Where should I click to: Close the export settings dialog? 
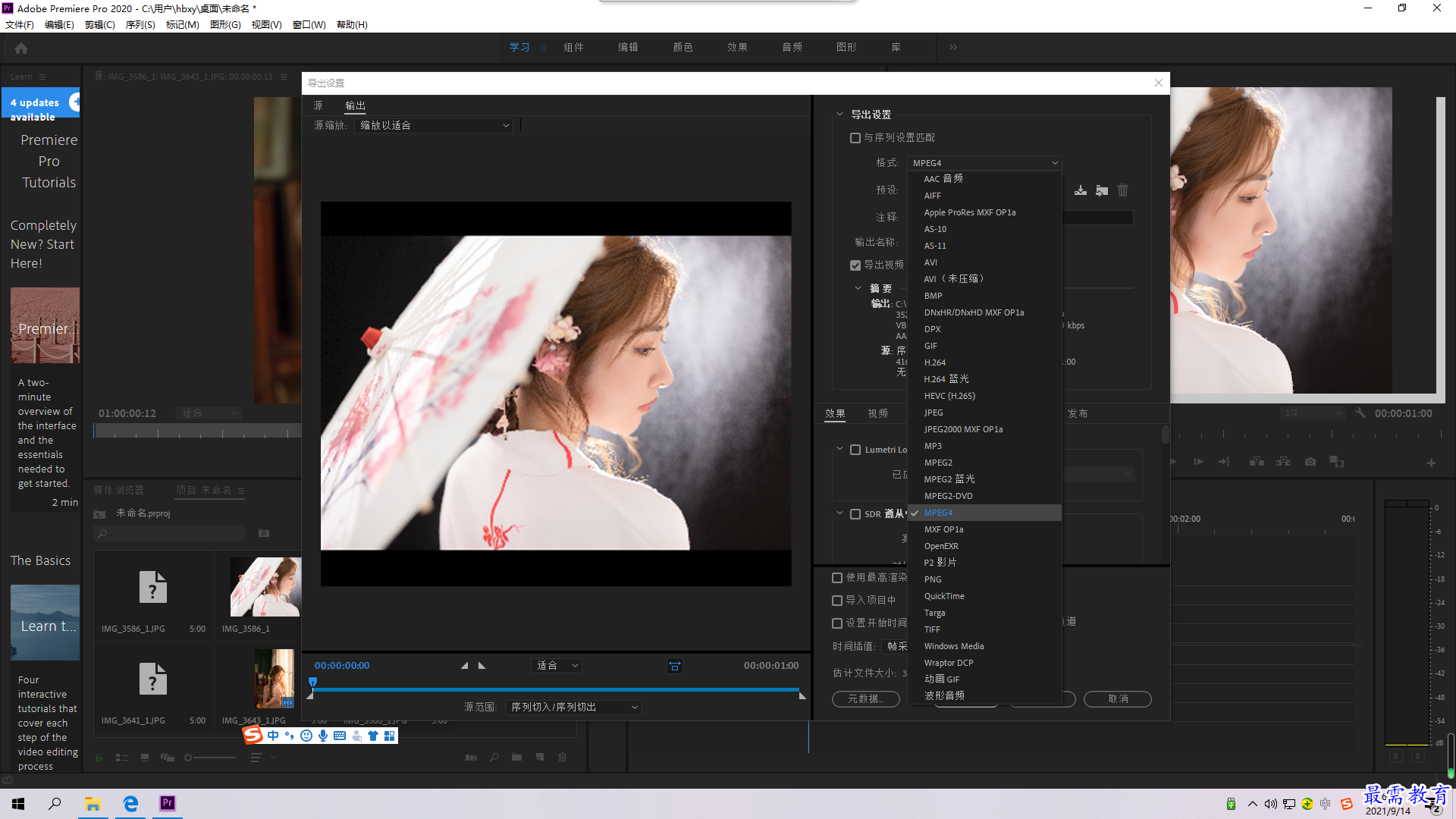click(x=1158, y=83)
